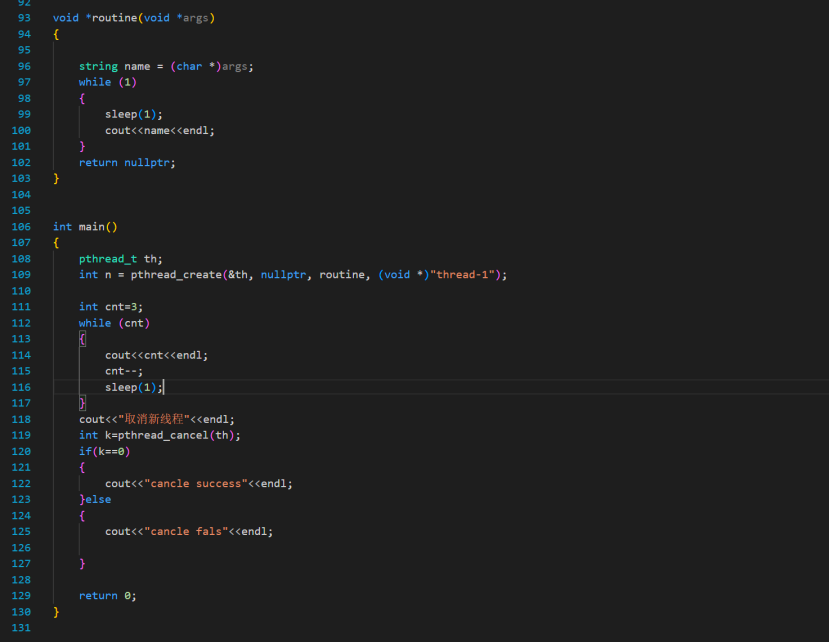This screenshot has height=642, width=830.
Task: Click 'while (cnt)' statement
Action: point(114,323)
